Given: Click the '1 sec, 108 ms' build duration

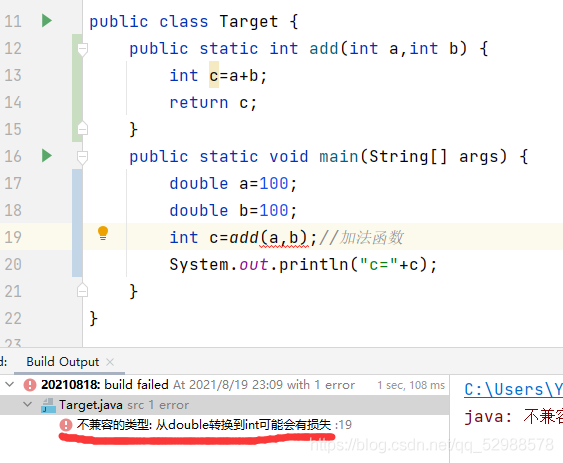Looking at the screenshot, I should point(411,385).
